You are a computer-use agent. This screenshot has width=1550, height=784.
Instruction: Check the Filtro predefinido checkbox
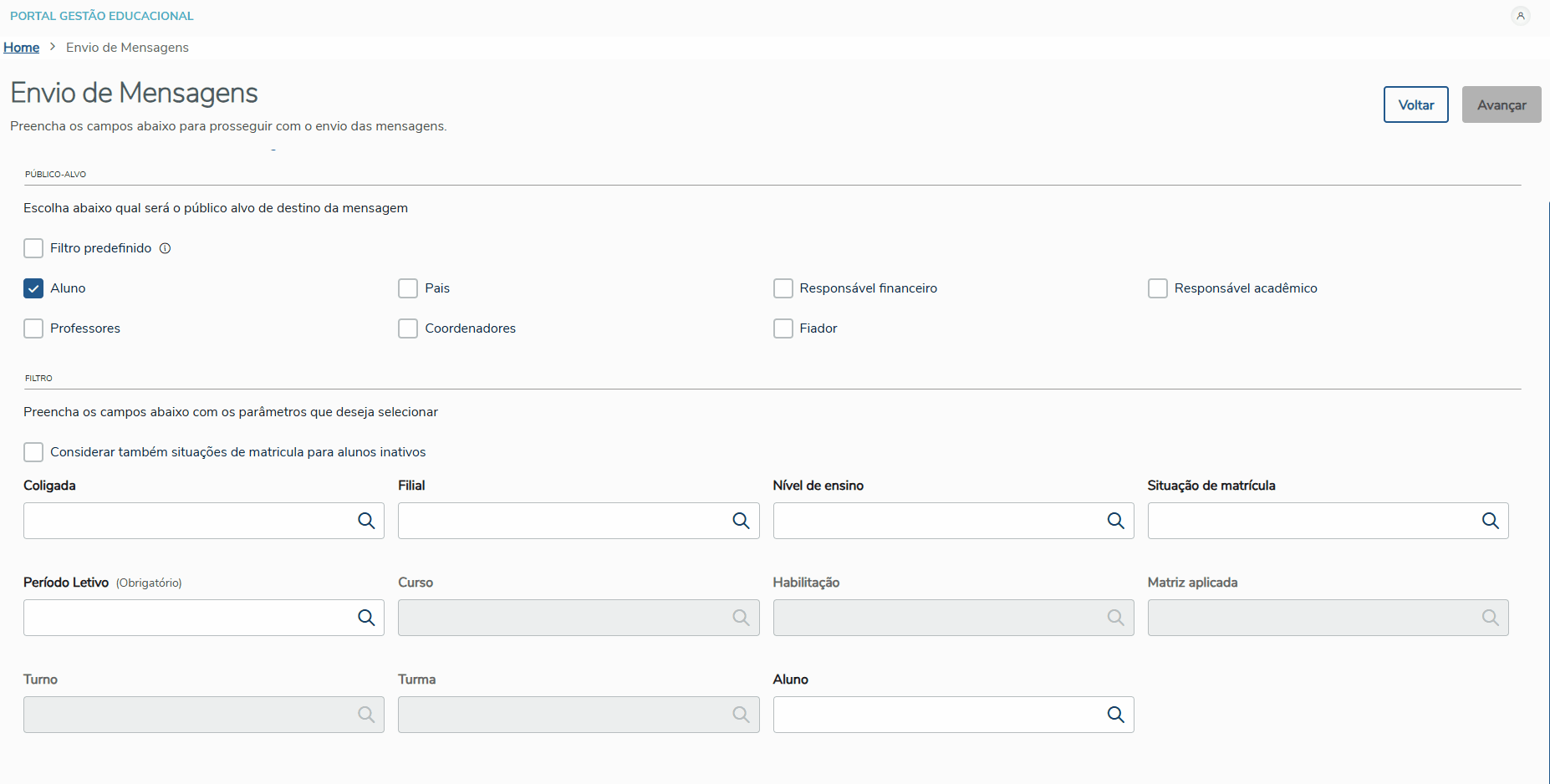click(33, 248)
